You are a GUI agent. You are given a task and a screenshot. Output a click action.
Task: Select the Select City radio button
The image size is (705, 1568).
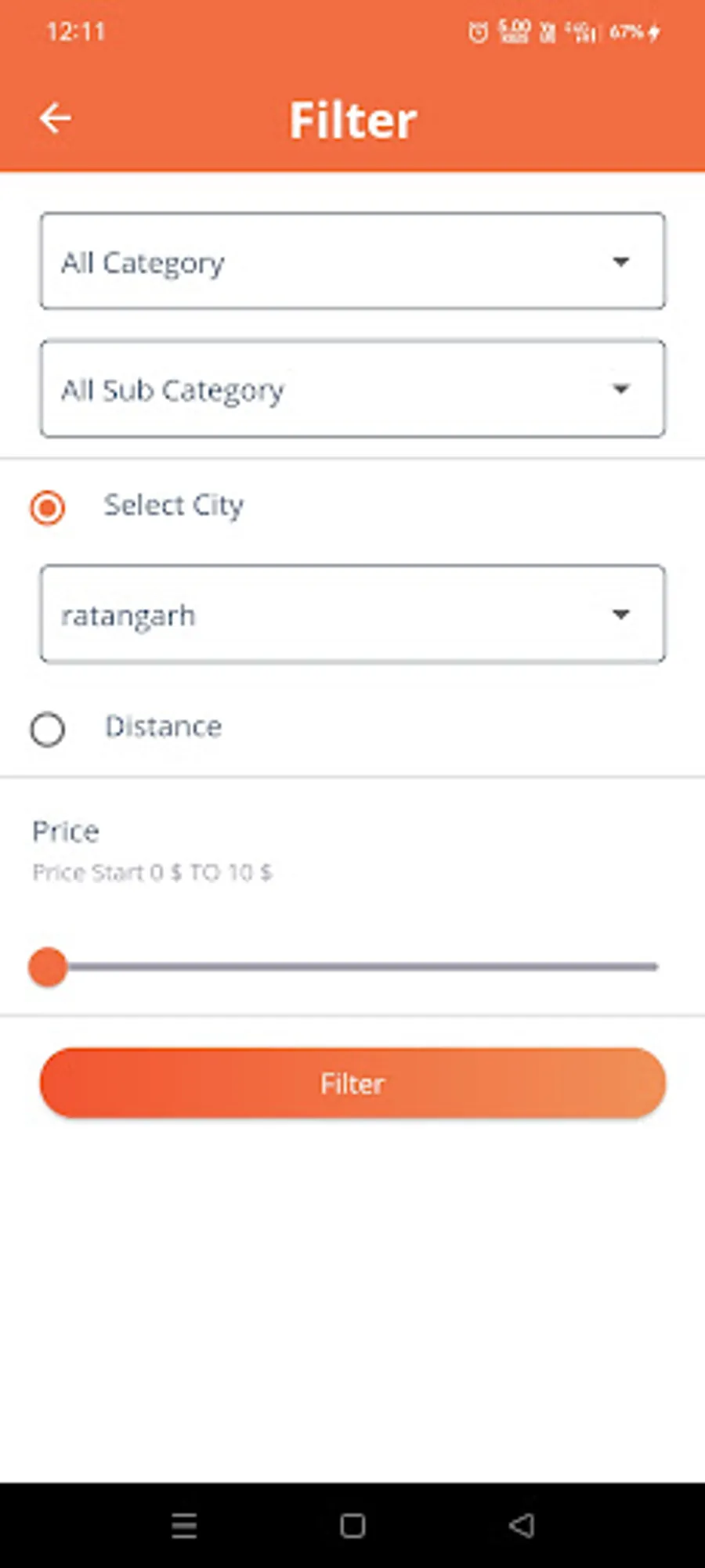(x=48, y=507)
